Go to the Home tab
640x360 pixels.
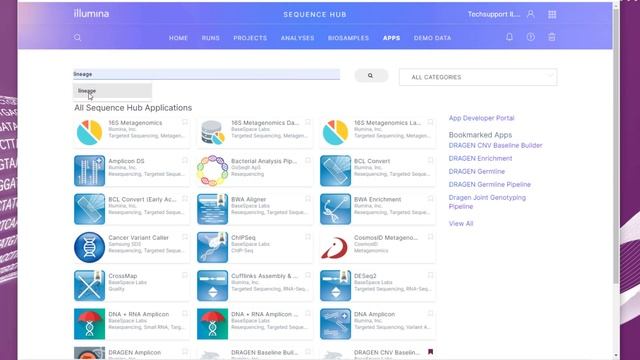pos(178,38)
